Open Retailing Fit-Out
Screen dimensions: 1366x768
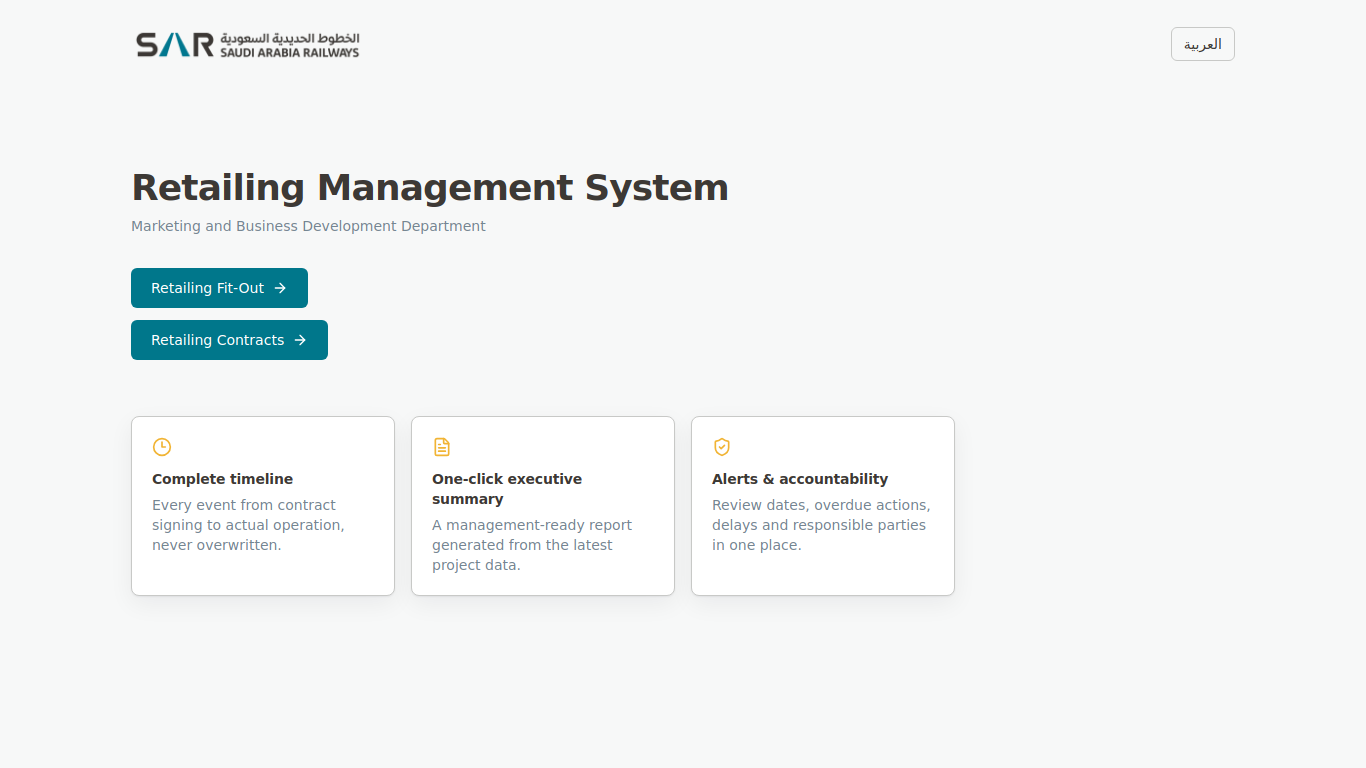[x=219, y=288]
